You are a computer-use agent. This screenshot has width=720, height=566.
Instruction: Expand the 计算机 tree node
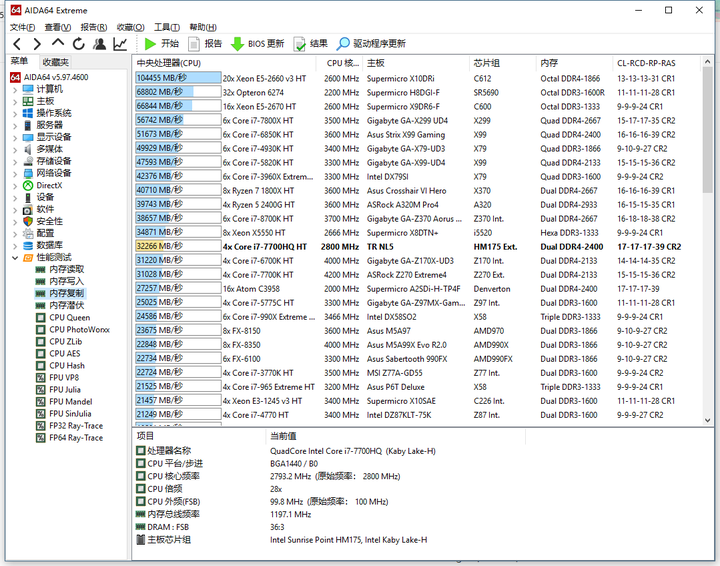point(15,90)
